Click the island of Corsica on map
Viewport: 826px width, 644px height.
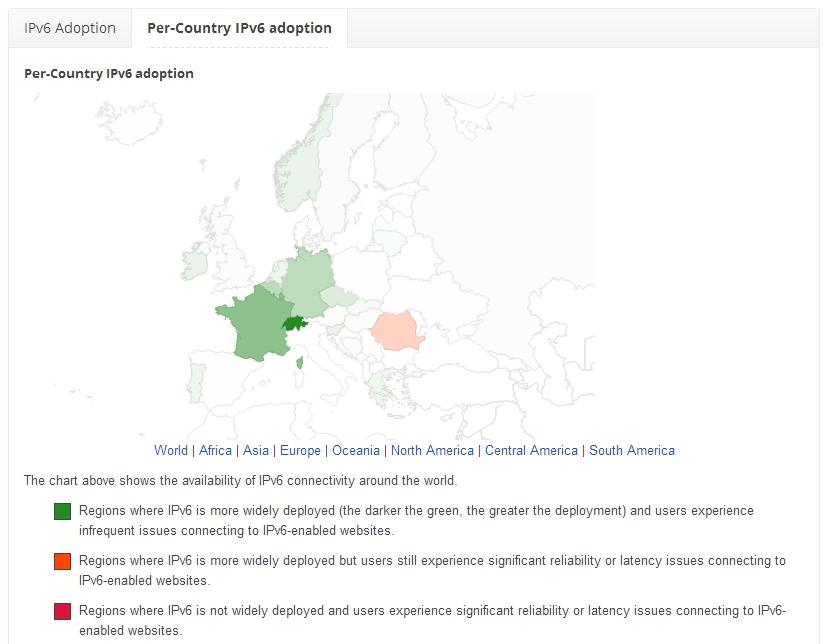click(301, 361)
